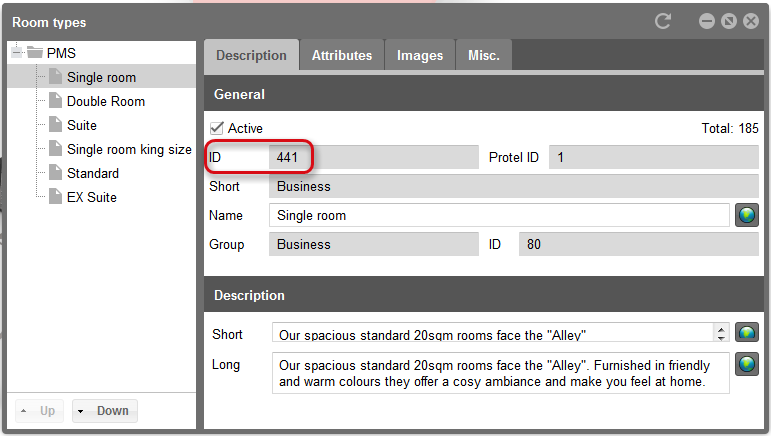Click the Suite document icon
Viewport: 771px width, 436px height.
pyautogui.click(x=56, y=125)
